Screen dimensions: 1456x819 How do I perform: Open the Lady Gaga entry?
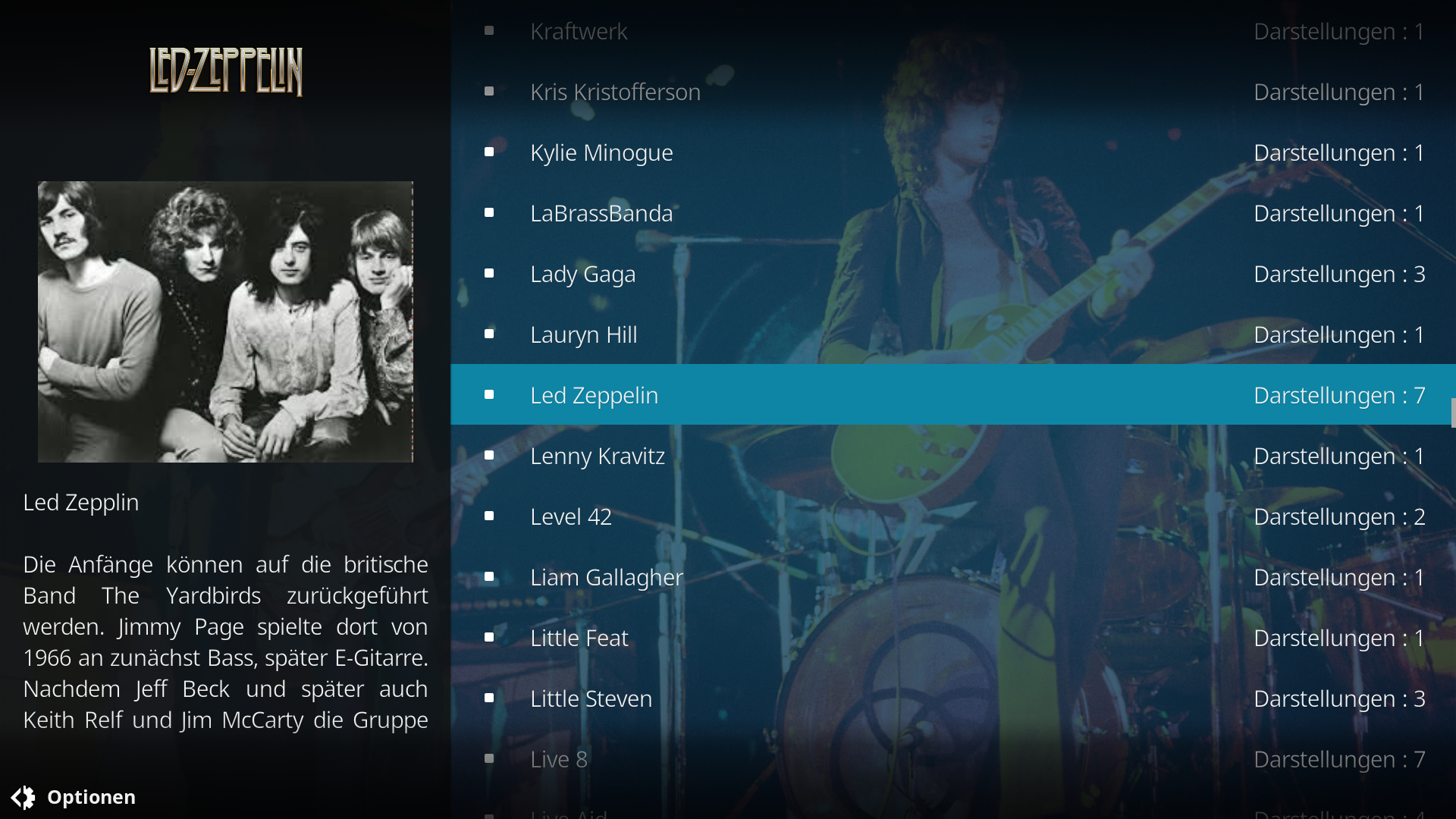(x=951, y=273)
